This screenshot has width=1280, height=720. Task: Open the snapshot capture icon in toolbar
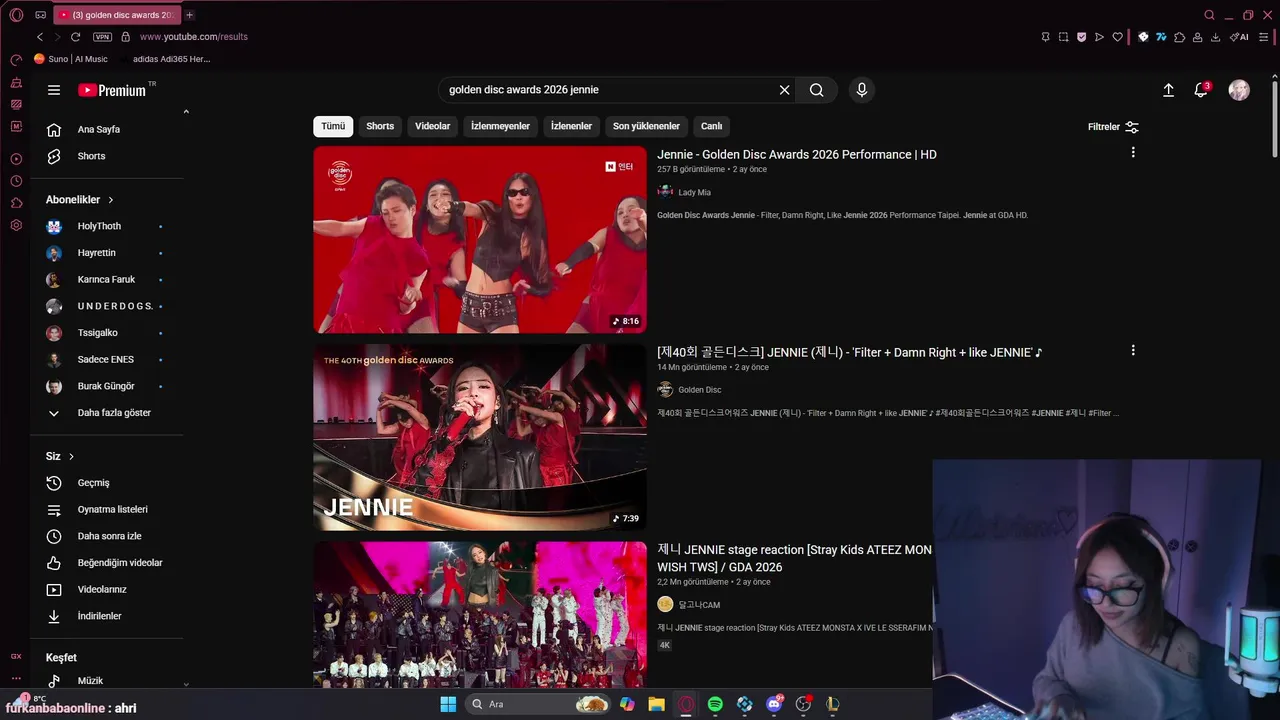[1063, 37]
